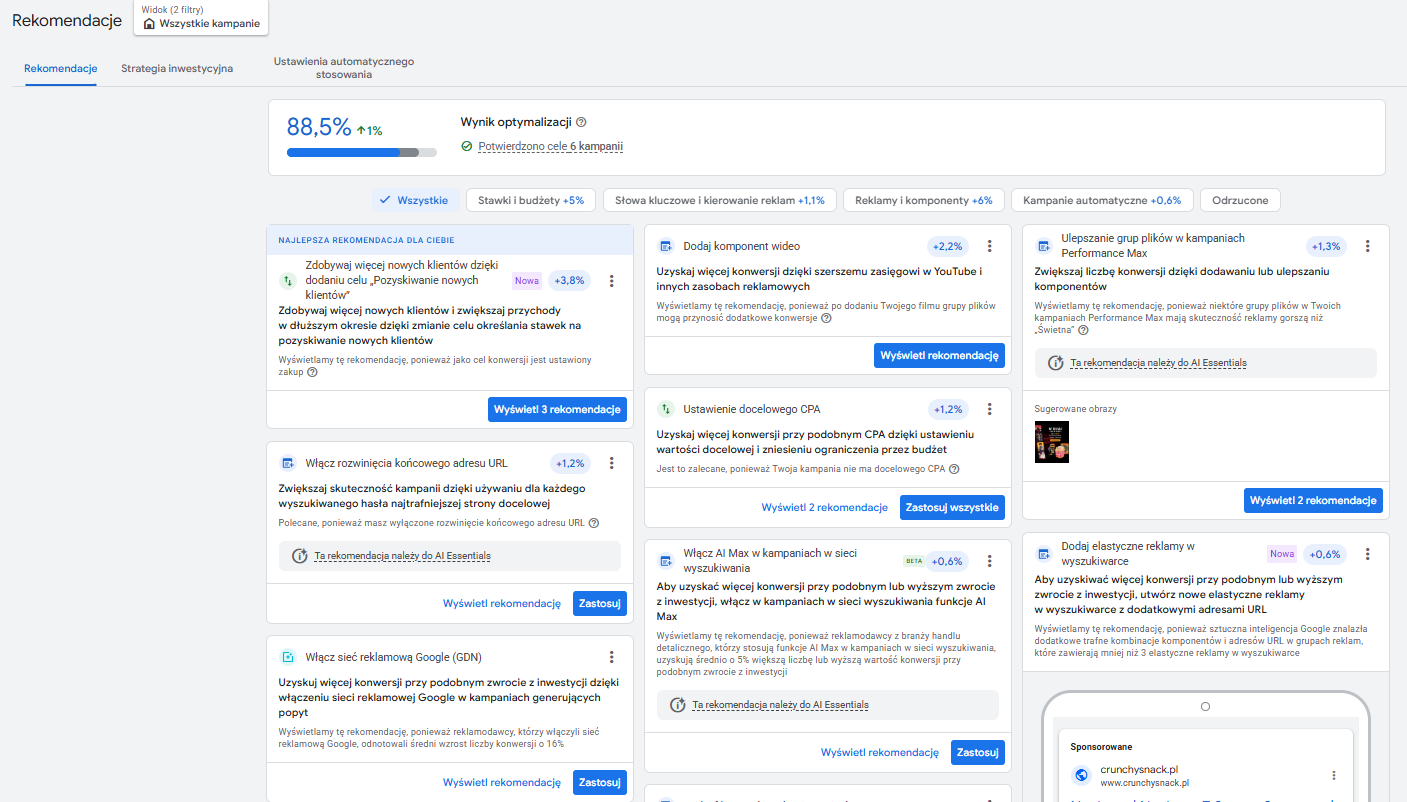Image resolution: width=1407 pixels, height=802 pixels.
Task: Switch to 'Strategia inwestycyjna' tab
Action: coord(177,69)
